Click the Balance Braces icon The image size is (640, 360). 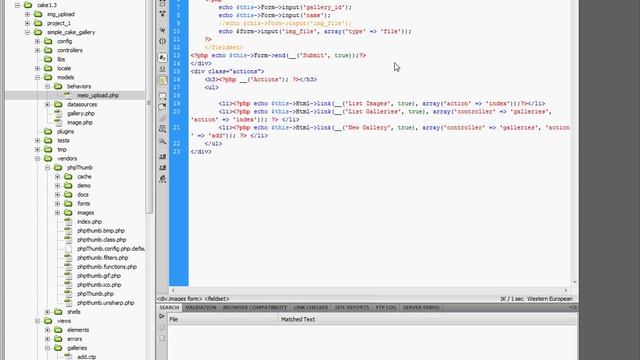pos(162,41)
